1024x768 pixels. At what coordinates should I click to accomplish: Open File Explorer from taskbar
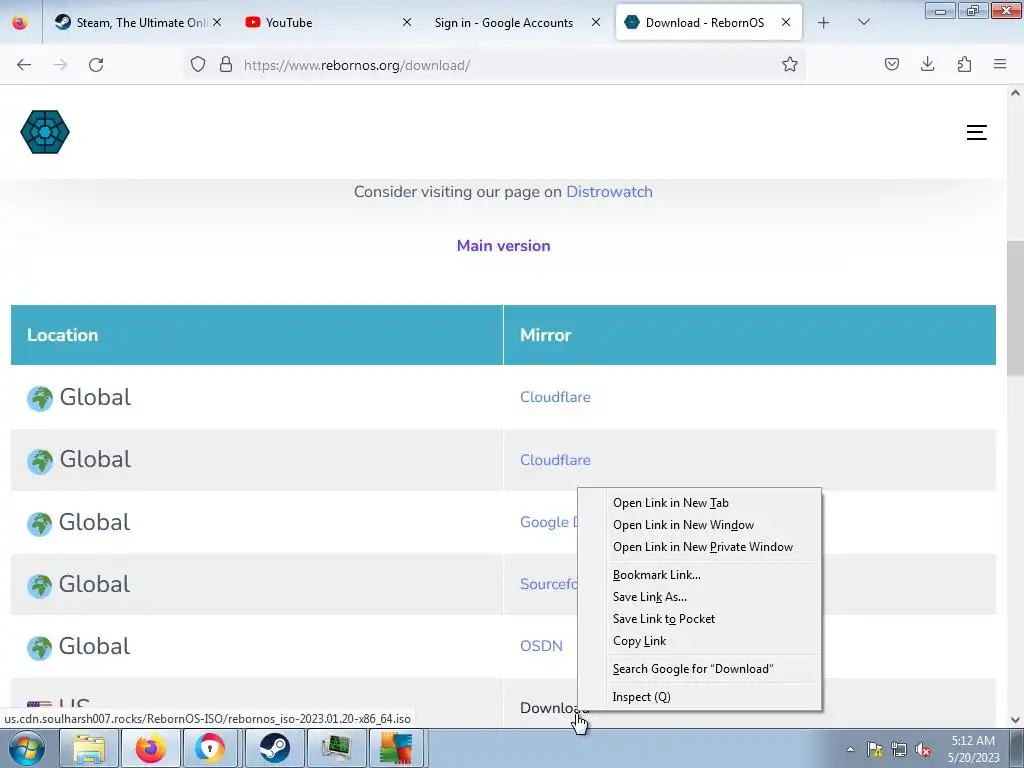[89, 748]
